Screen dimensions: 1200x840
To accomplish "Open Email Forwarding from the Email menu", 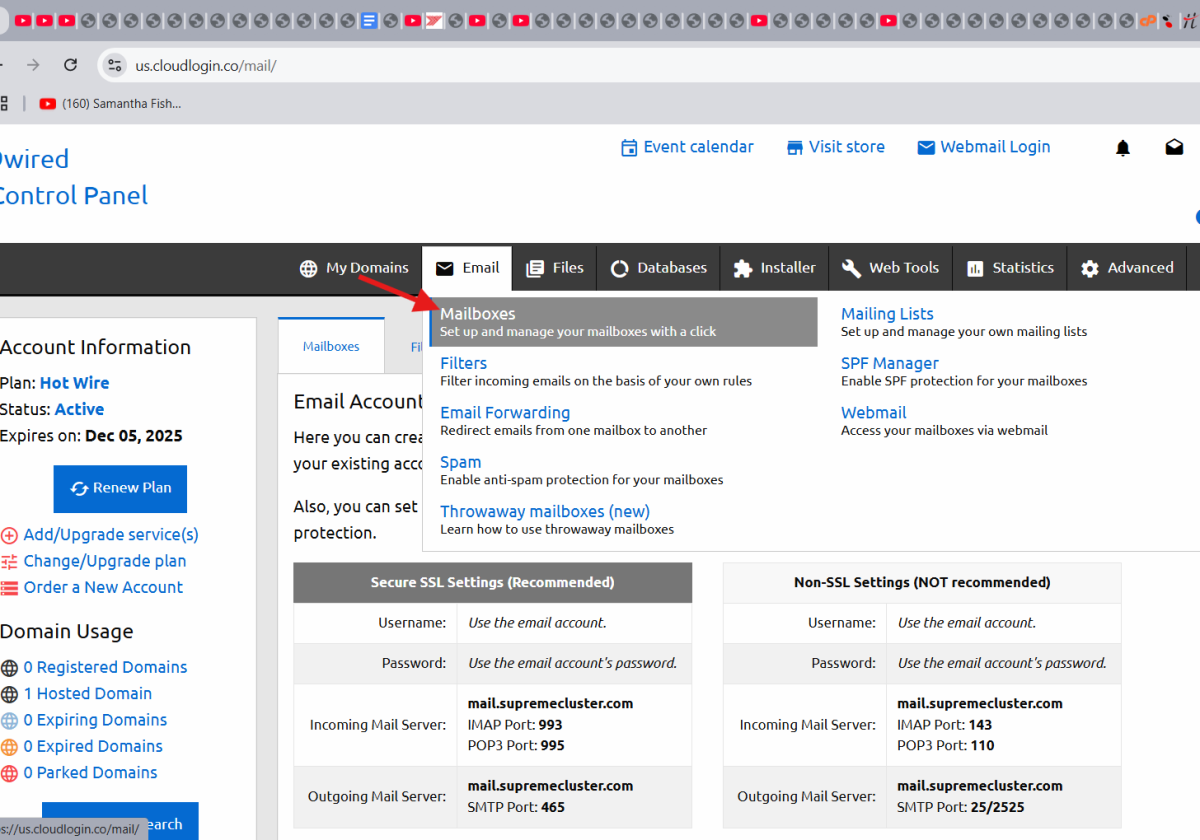I will [x=505, y=412].
